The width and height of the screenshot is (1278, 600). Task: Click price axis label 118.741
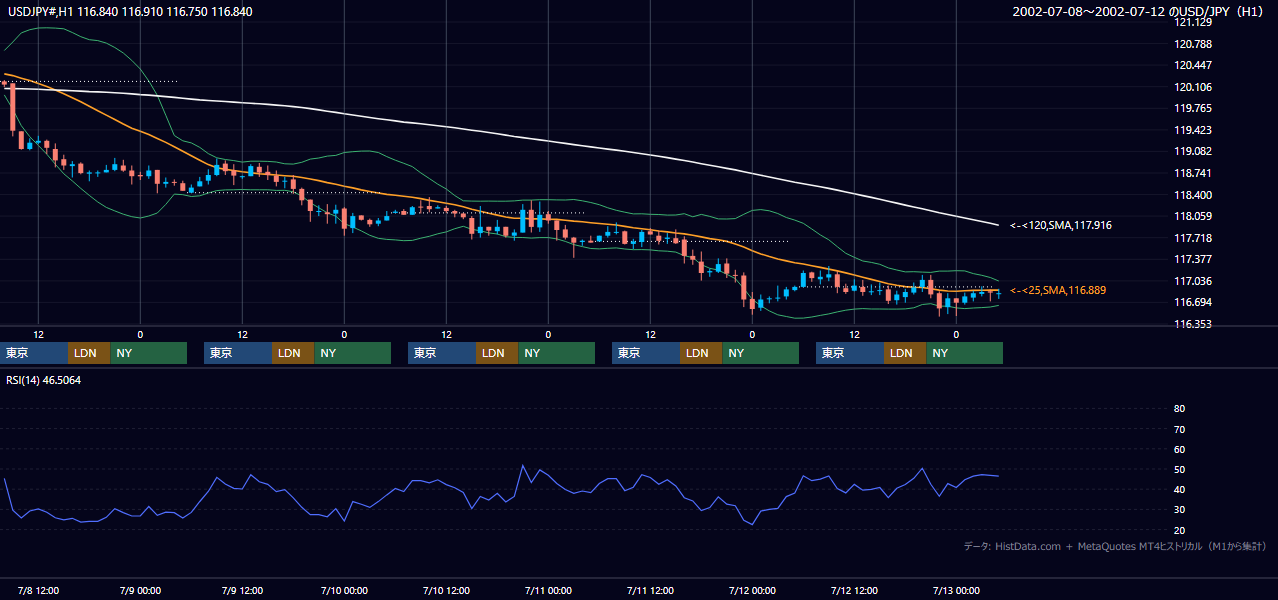(1192, 173)
